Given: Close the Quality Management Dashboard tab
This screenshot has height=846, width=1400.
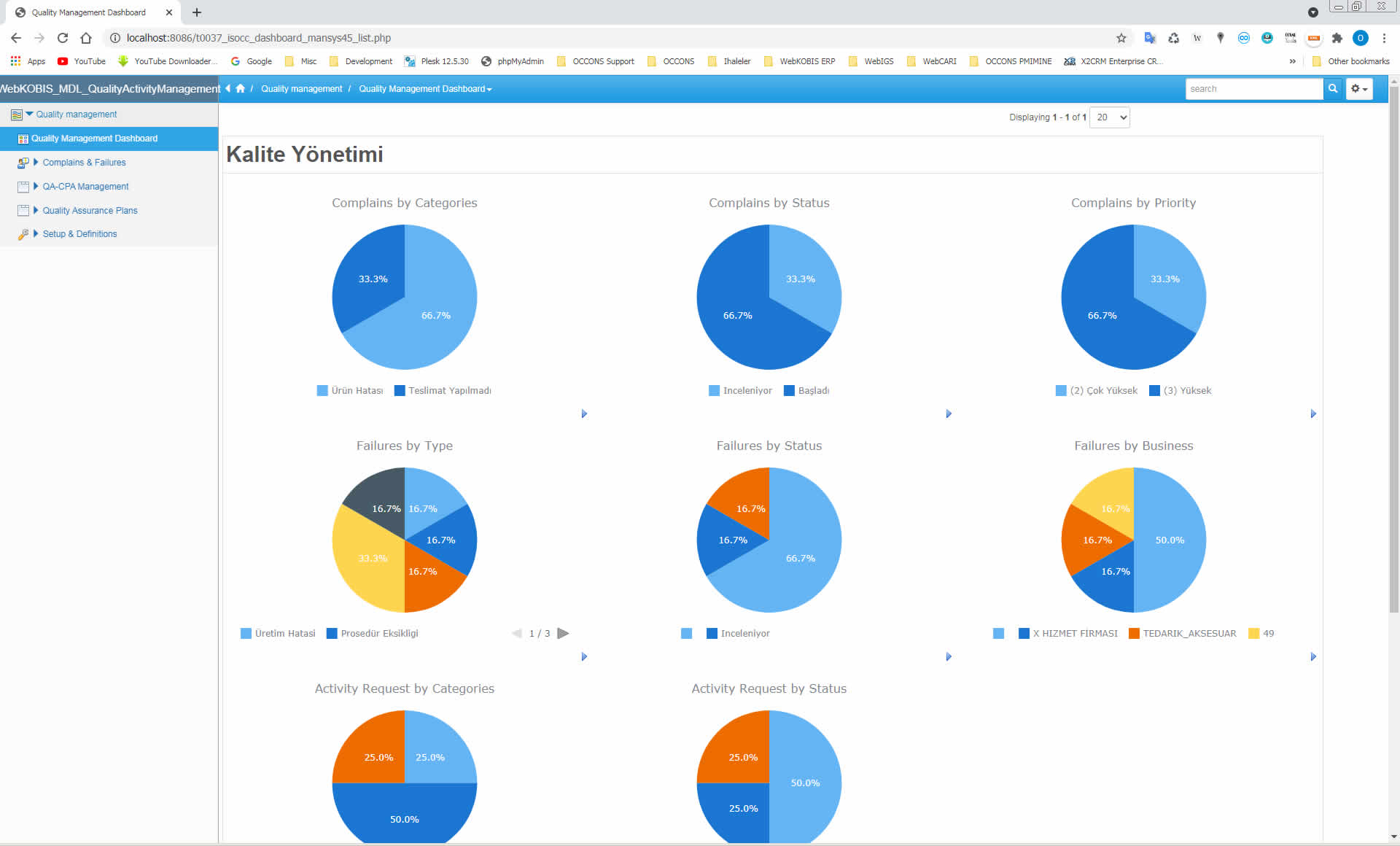Looking at the screenshot, I should [x=169, y=12].
